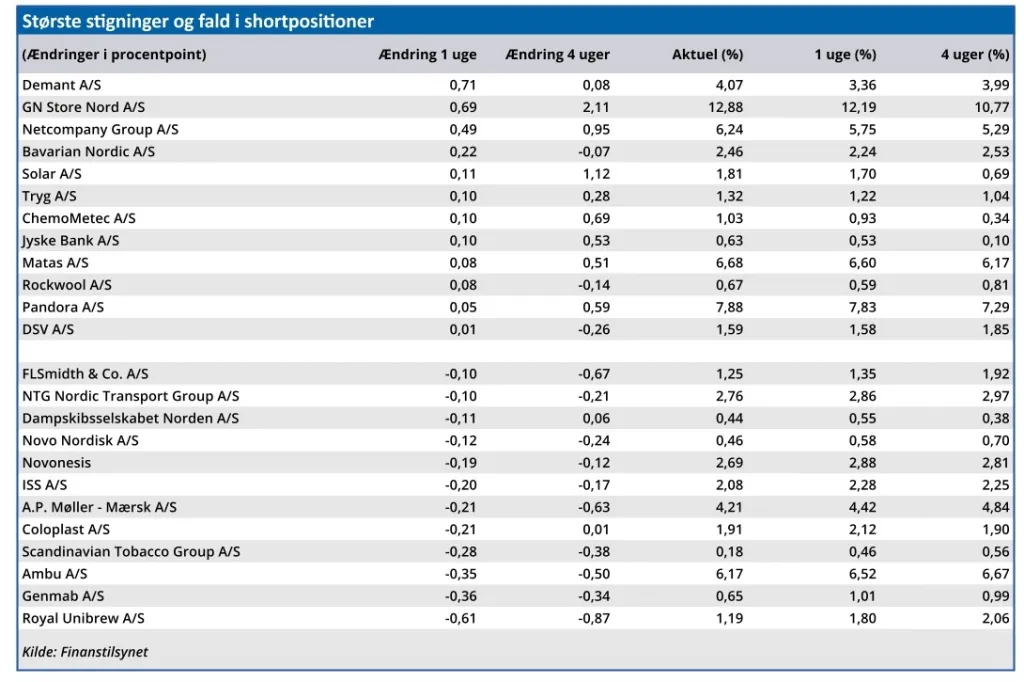Image resolution: width=1024 pixels, height=682 pixels.
Task: Select the Pandora A/S row label
Action: pyautogui.click(x=63, y=307)
